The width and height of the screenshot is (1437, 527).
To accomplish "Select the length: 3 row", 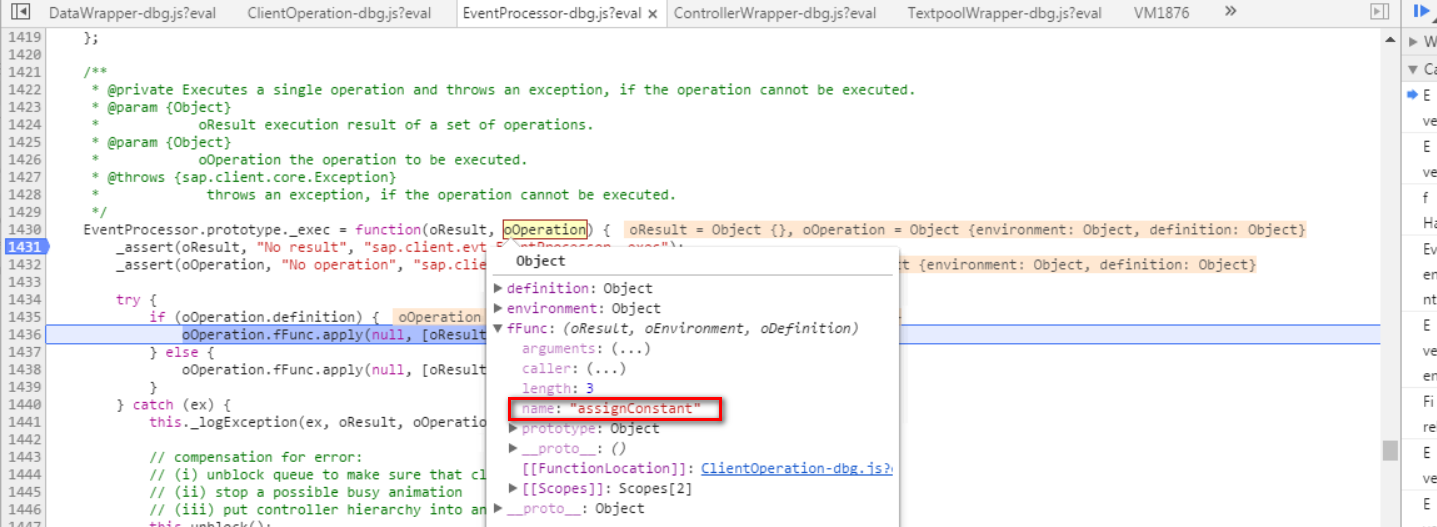I will [x=558, y=388].
